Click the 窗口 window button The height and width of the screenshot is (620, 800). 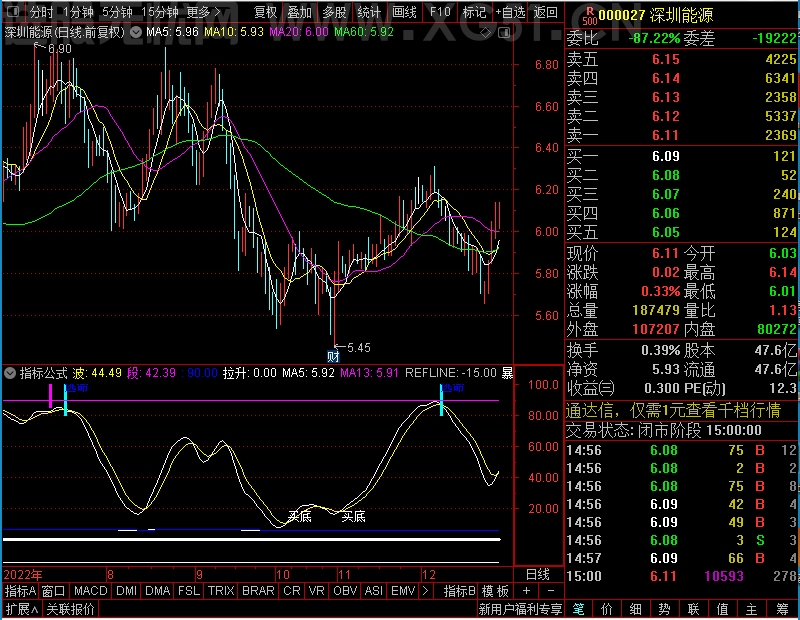coord(54,591)
